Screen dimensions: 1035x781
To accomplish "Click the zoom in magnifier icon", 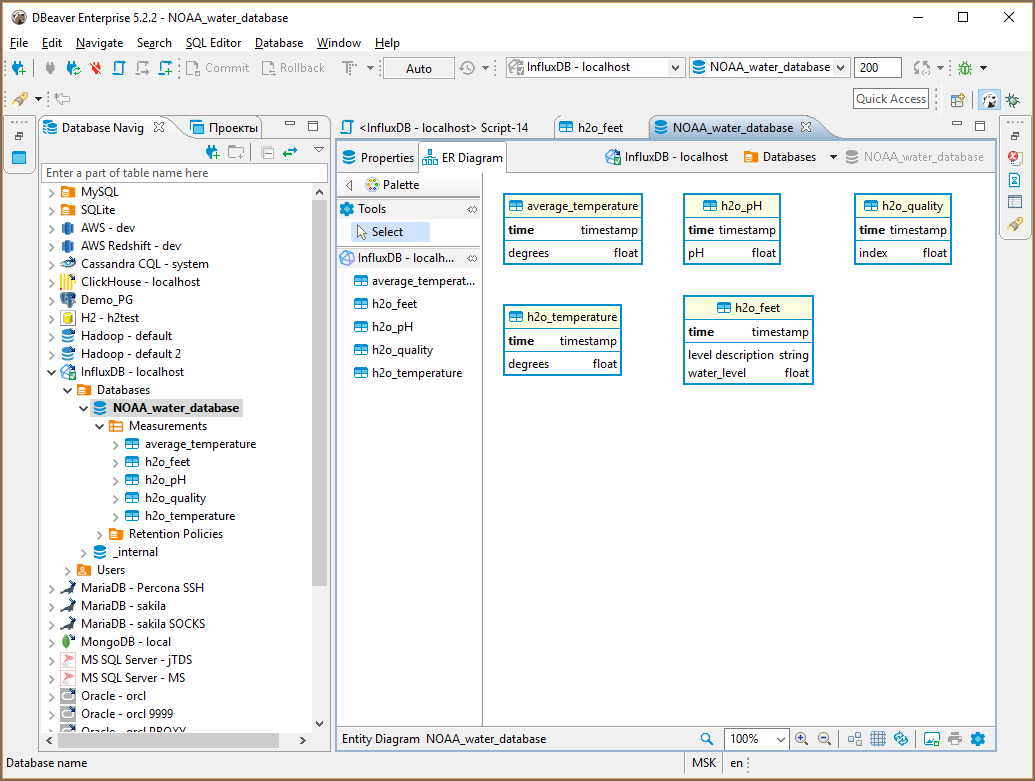I will pos(801,739).
